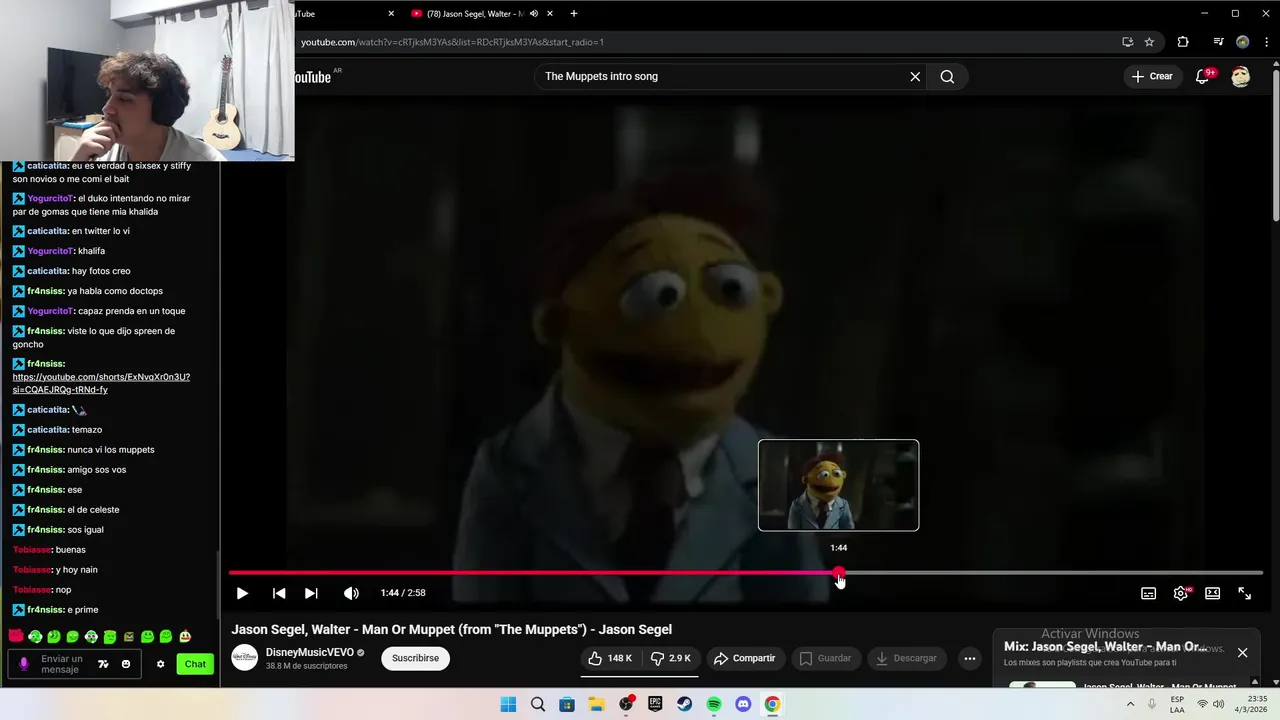Click the translate icon in chat input
The image size is (1280, 720).
103,664
